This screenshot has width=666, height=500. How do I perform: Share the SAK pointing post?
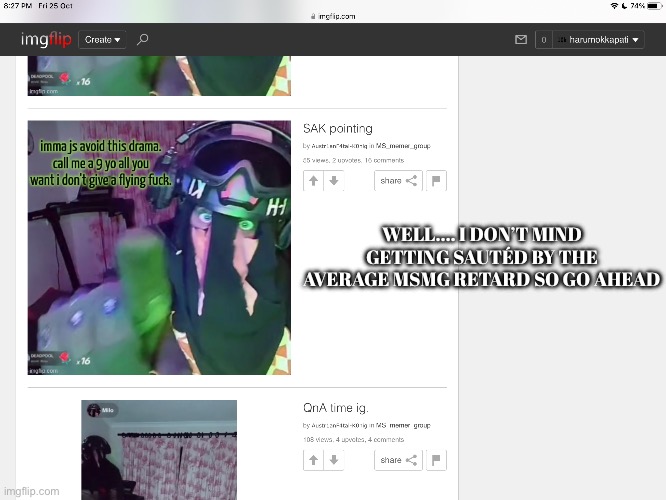click(x=398, y=181)
